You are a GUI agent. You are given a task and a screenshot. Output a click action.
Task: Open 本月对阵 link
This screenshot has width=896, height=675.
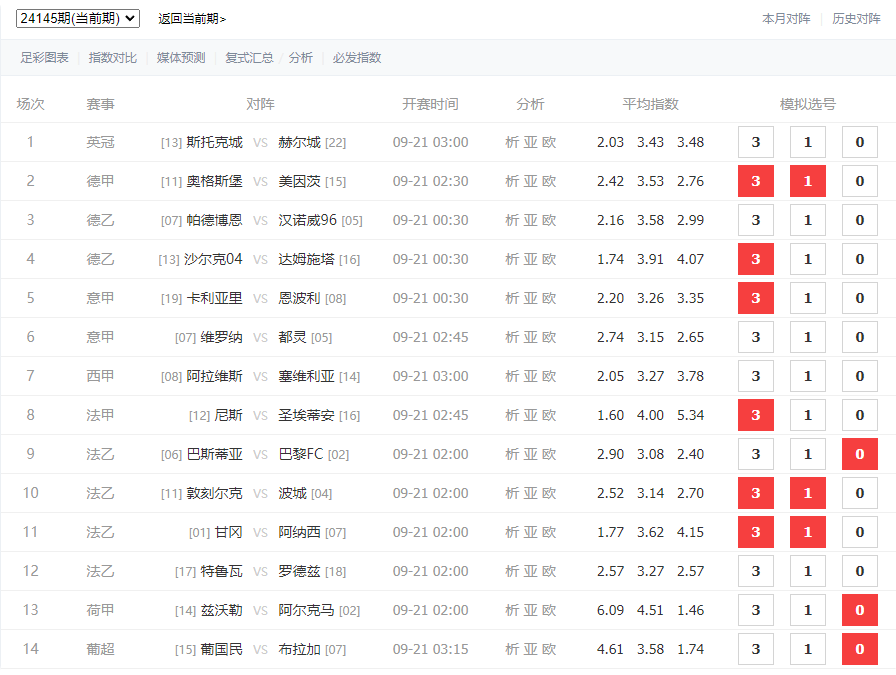pyautogui.click(x=786, y=19)
